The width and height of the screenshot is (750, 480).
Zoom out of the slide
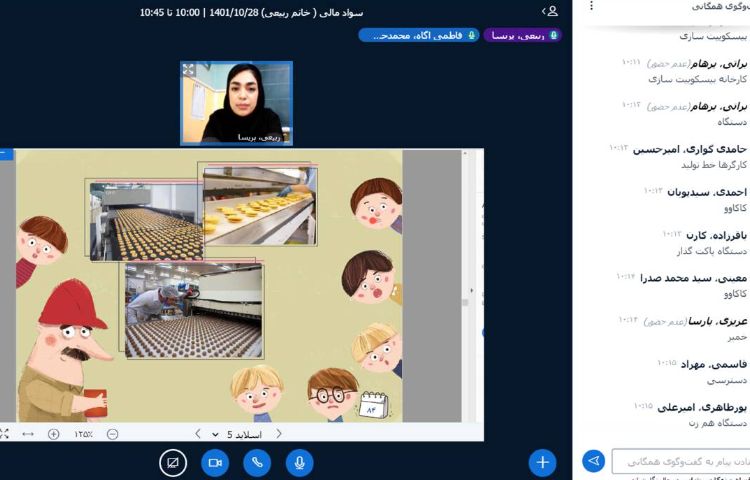[112, 434]
